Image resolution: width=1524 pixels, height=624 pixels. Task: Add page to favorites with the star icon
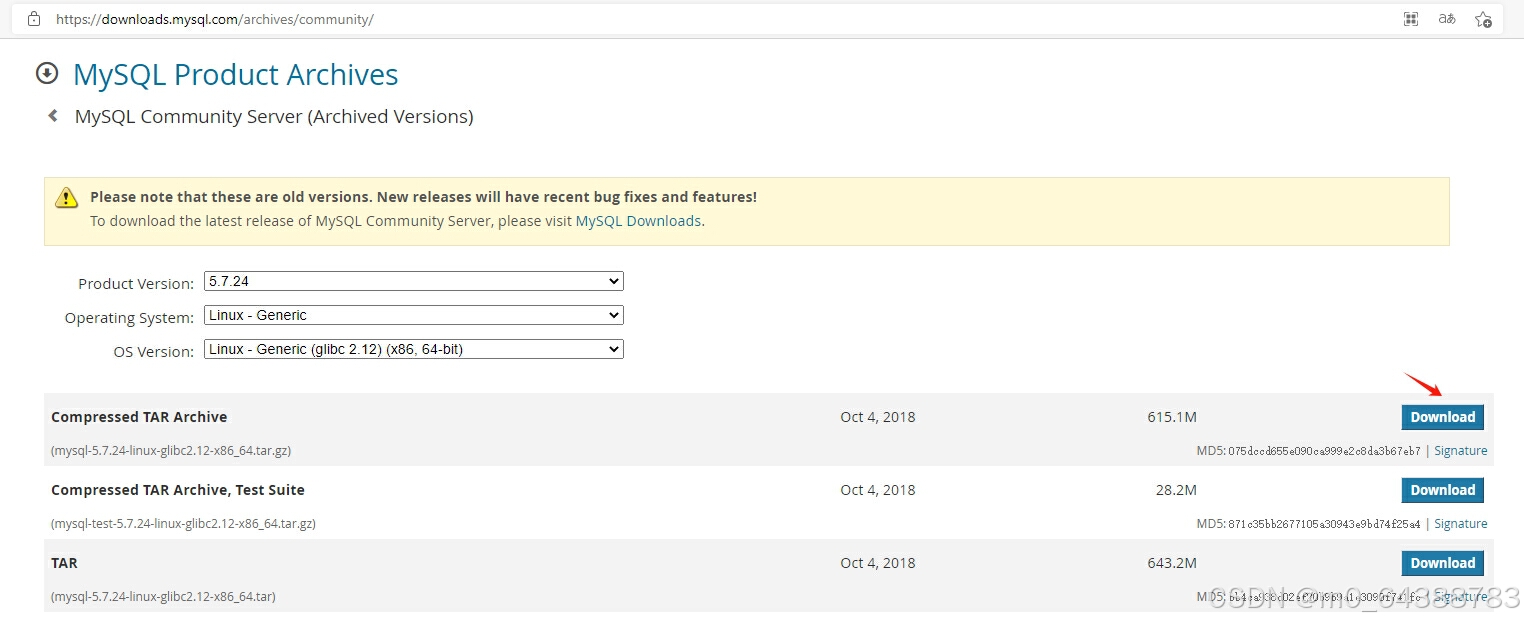(x=1483, y=19)
